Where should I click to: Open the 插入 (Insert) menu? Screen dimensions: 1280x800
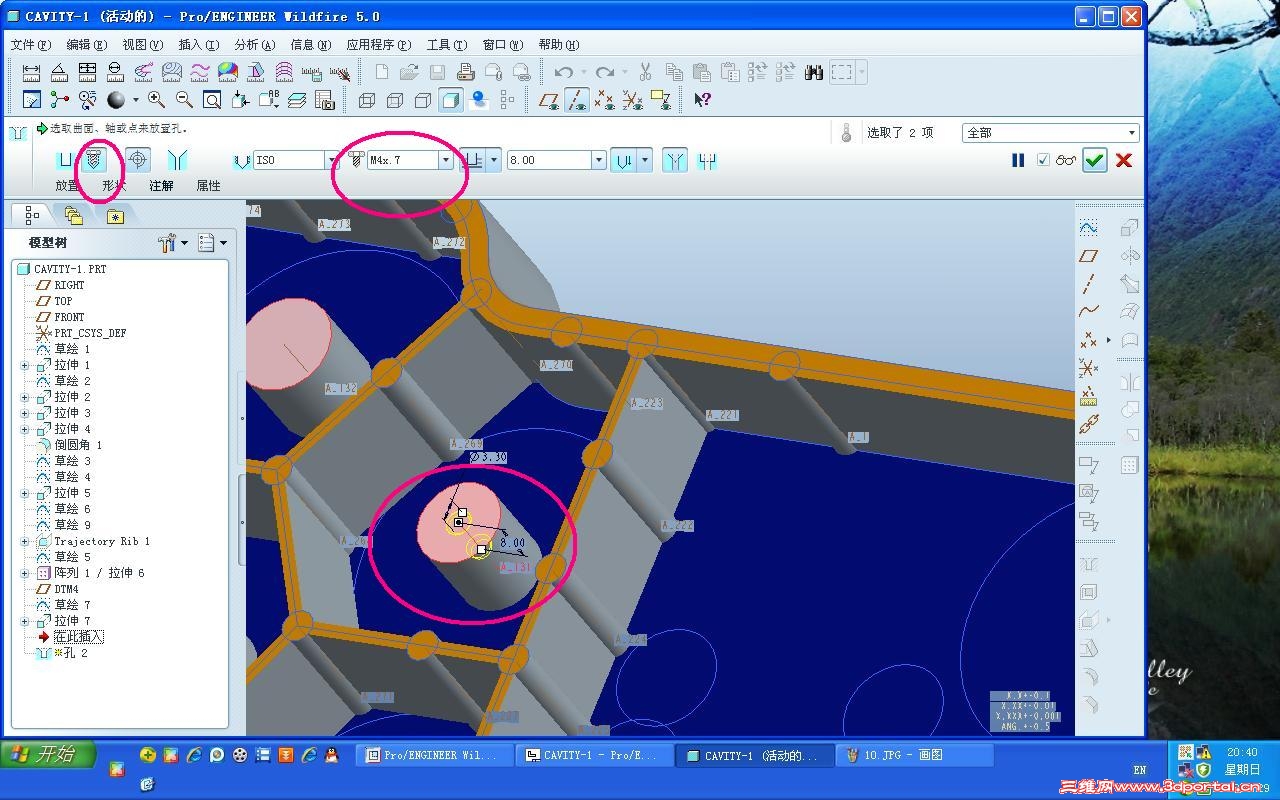(x=198, y=44)
